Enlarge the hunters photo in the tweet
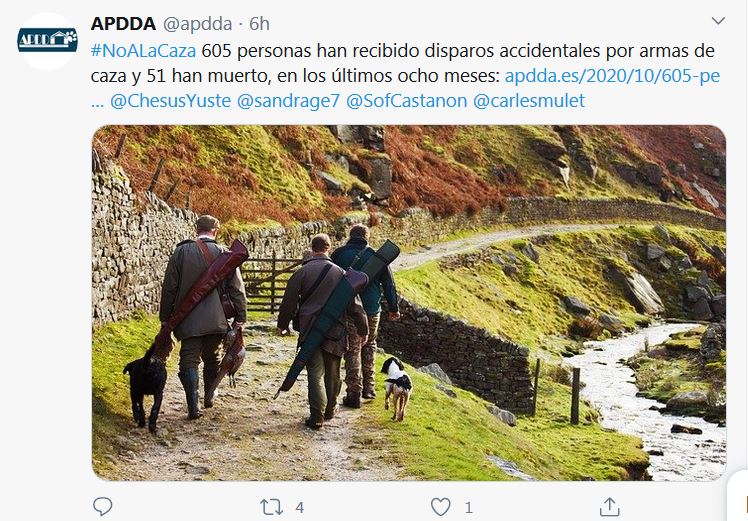 (x=409, y=302)
